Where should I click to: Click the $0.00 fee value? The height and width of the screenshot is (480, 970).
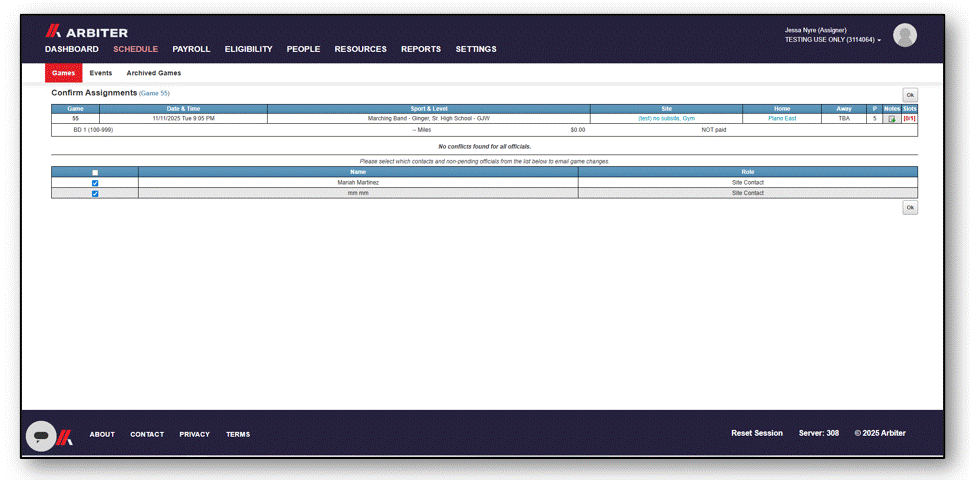coord(578,130)
